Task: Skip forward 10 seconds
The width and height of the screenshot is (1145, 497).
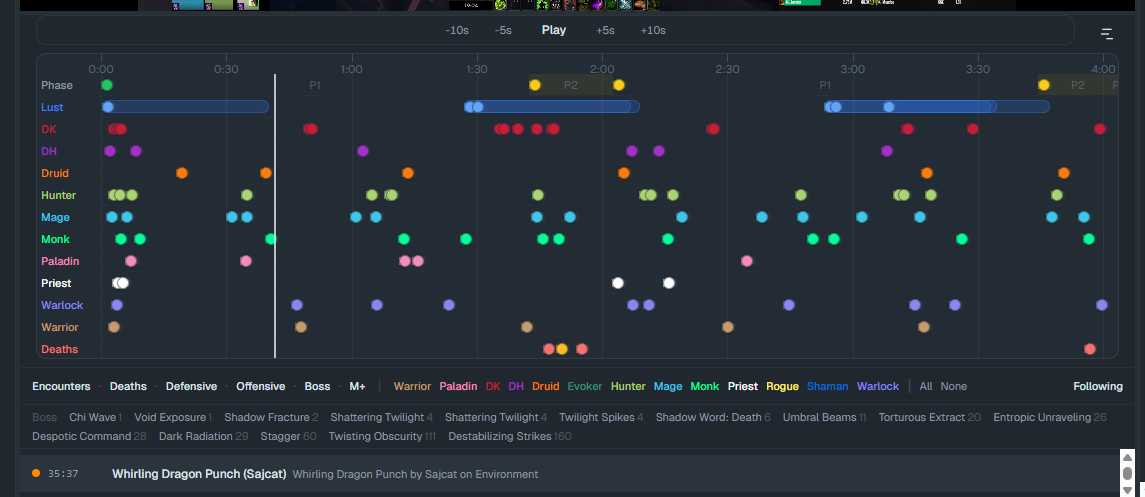Action: (653, 31)
